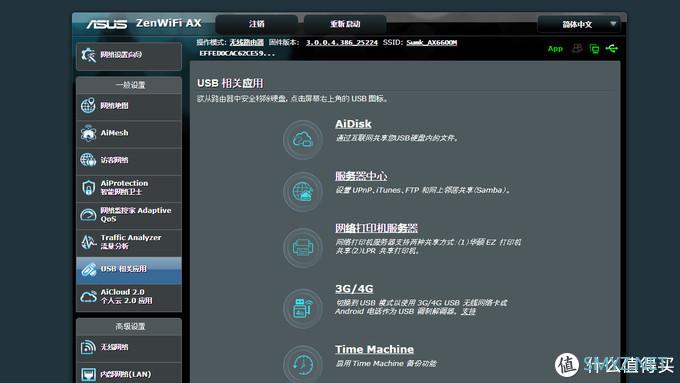The height and width of the screenshot is (383, 680).
Task: Click the SSID name link in header
Action: [432, 43]
